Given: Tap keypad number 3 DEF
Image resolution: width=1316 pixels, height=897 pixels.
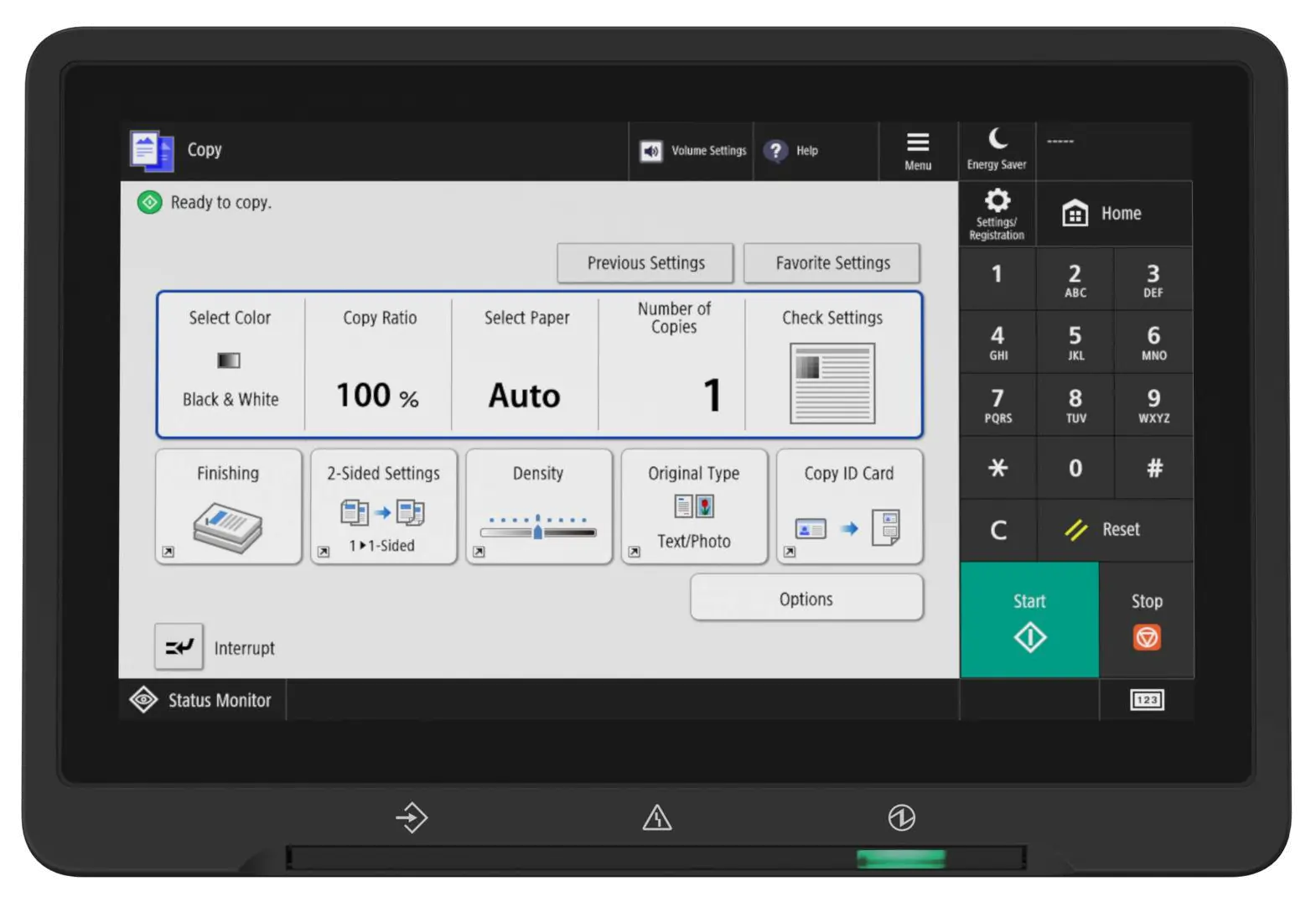Looking at the screenshot, I should point(1153,279).
